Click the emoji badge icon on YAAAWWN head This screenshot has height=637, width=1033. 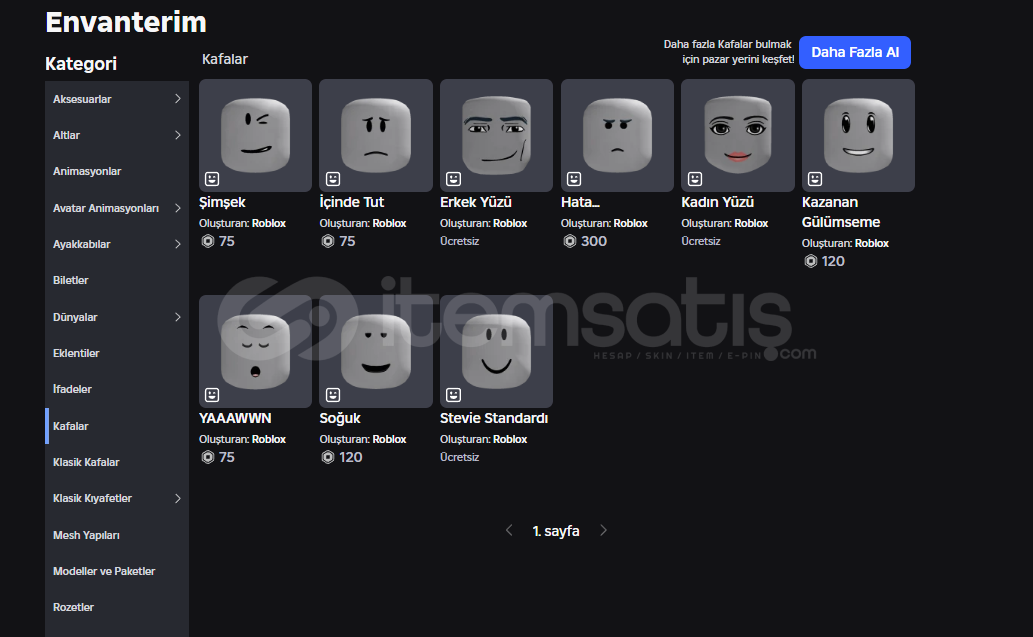coord(211,395)
